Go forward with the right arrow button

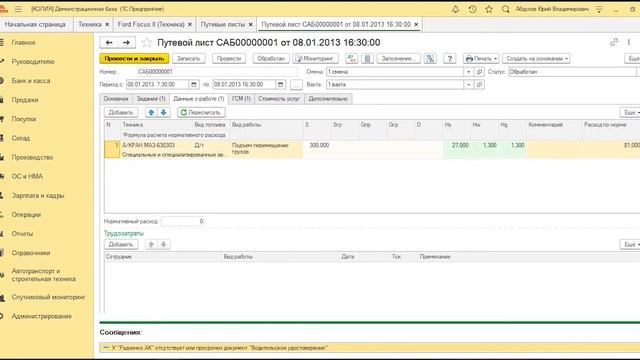[x=126, y=42]
